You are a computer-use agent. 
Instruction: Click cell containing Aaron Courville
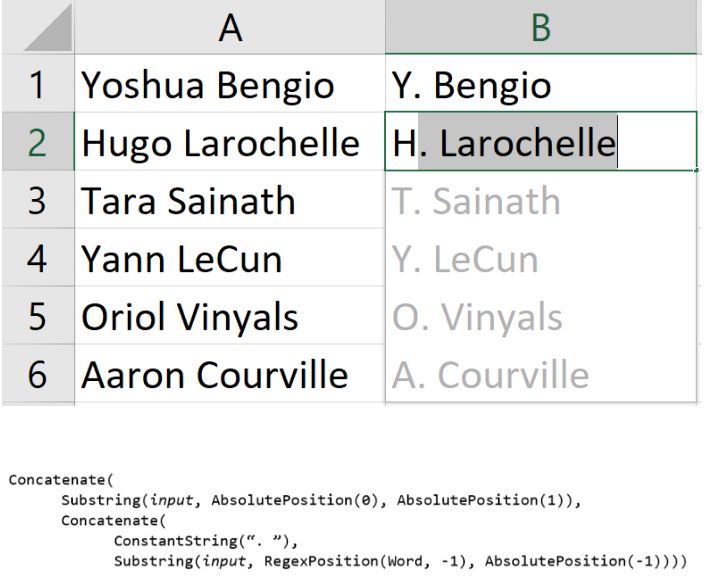pyautogui.click(x=230, y=374)
